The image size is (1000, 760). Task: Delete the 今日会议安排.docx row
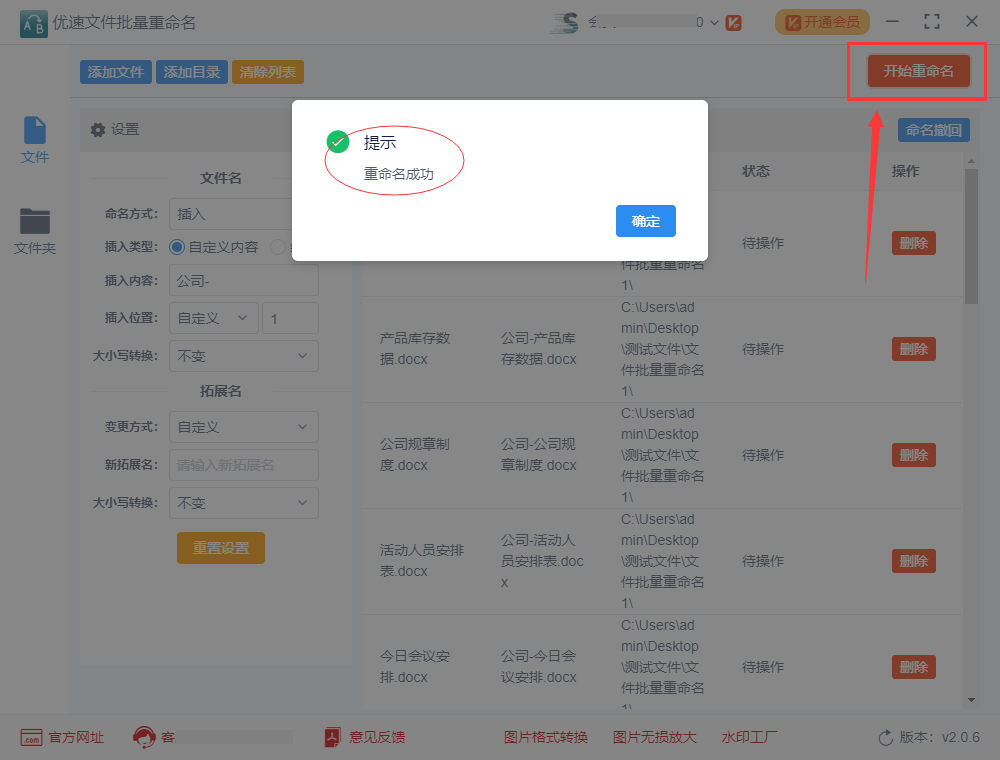913,667
